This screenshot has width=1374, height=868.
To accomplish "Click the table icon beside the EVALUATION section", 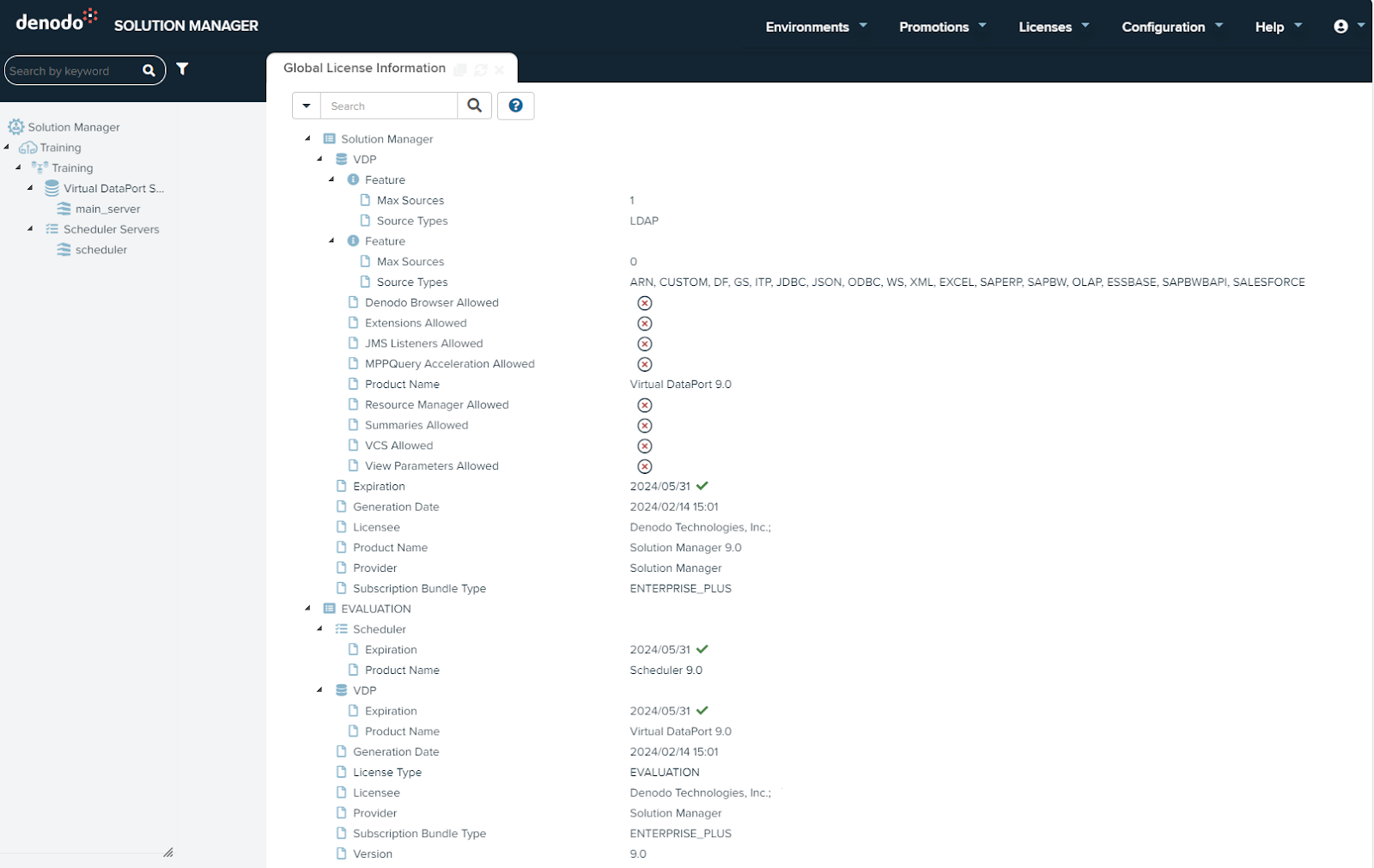I will click(329, 608).
